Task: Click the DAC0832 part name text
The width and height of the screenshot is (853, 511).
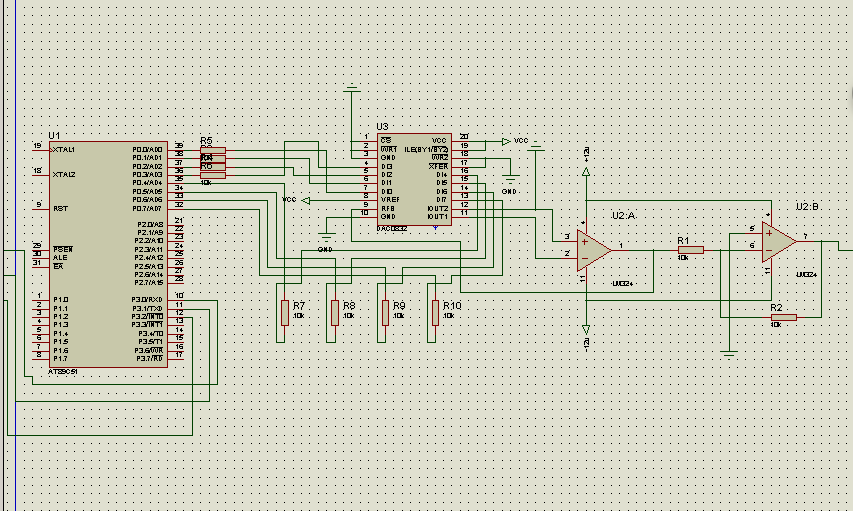Action: pos(392,229)
